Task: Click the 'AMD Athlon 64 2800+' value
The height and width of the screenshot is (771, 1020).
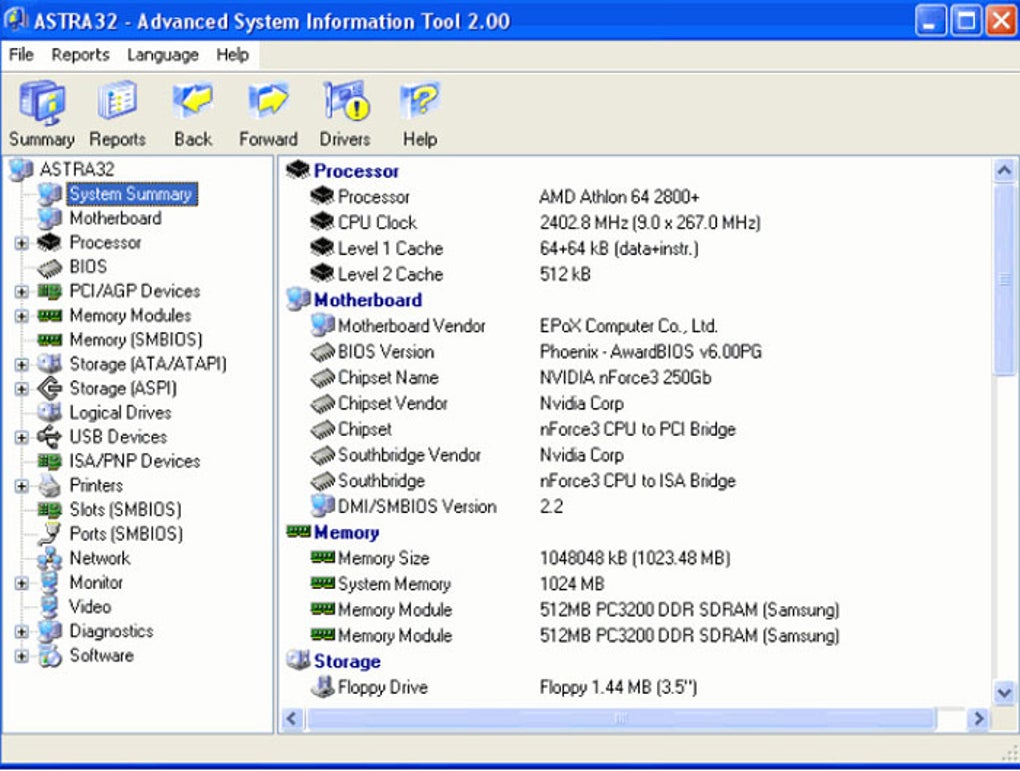Action: coord(619,196)
